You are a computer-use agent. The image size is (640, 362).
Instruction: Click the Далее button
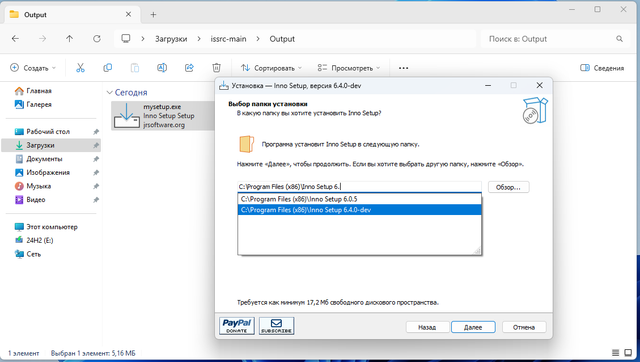pos(473,327)
